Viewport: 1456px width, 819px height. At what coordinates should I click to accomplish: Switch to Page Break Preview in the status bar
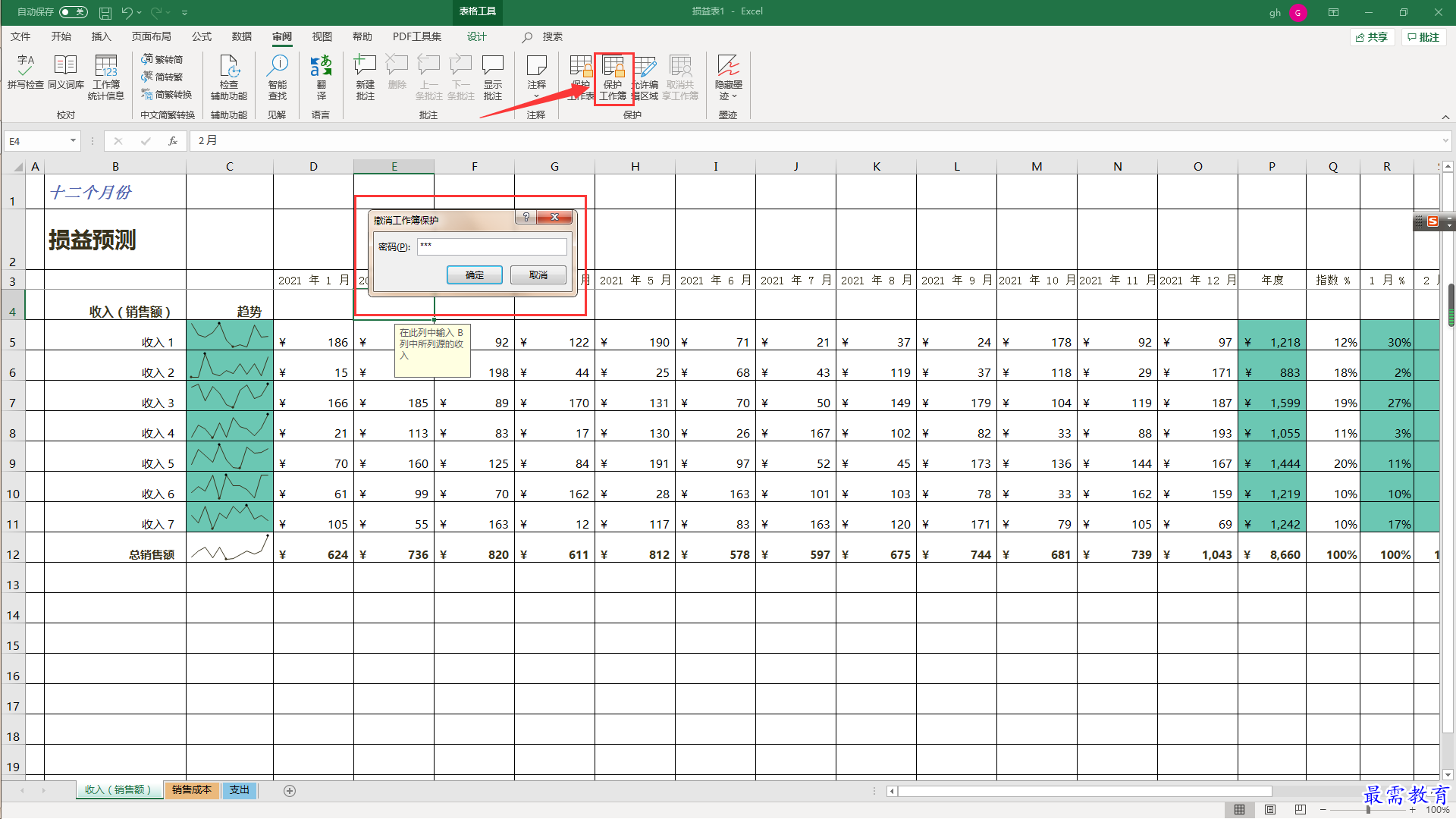1300,810
